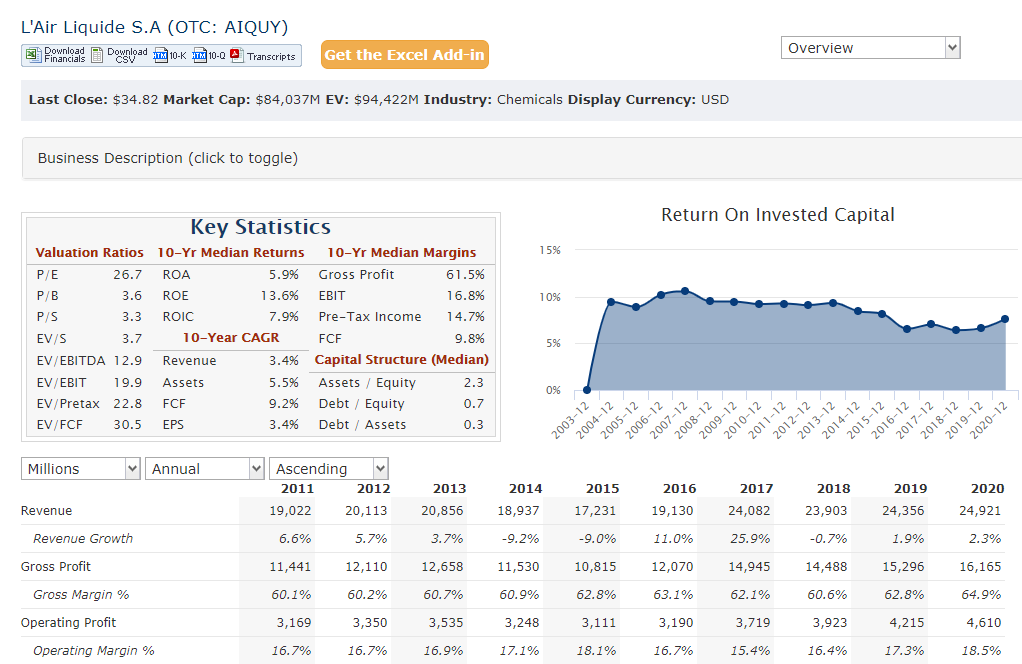The width and height of the screenshot is (1022, 664).
Task: Open the 10-K filing link
Action: (178, 56)
